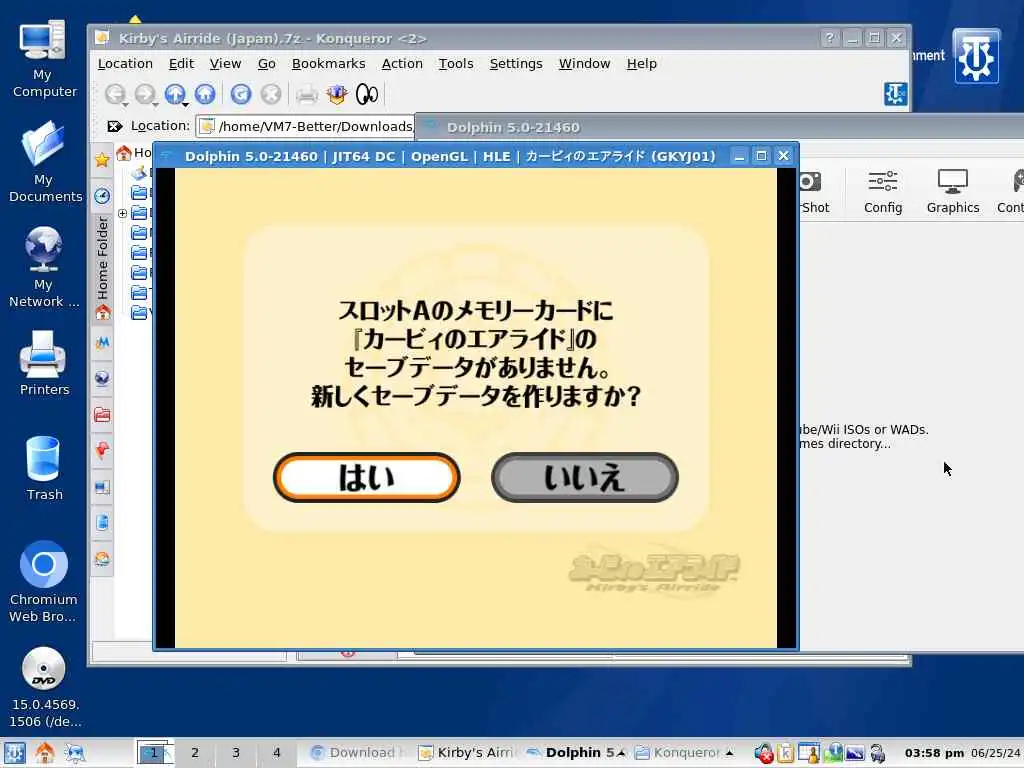Screen dimensions: 1024x768
Task: Open the Location menu
Action: point(125,63)
